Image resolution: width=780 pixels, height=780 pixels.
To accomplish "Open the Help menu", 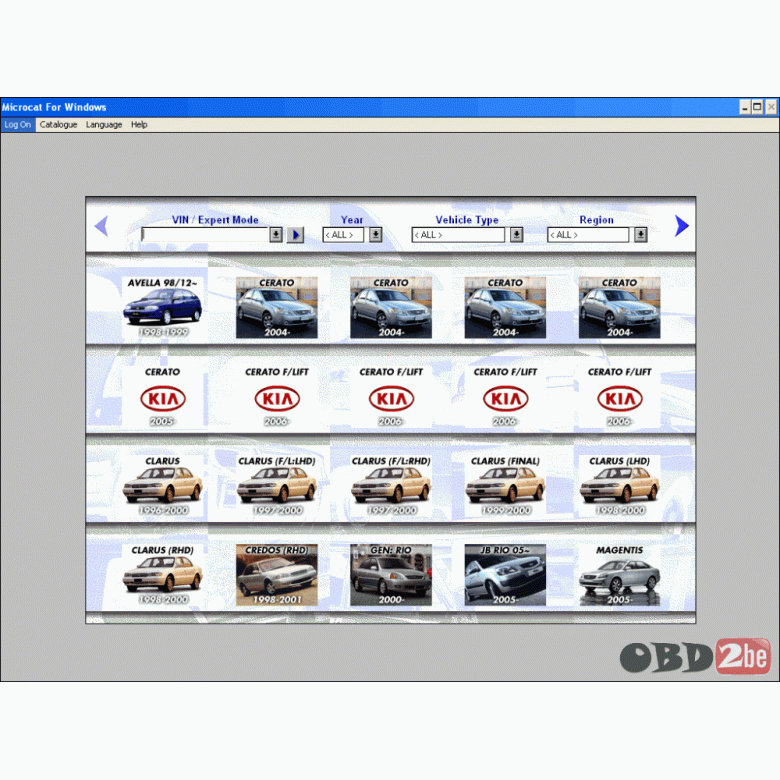I will pos(139,124).
